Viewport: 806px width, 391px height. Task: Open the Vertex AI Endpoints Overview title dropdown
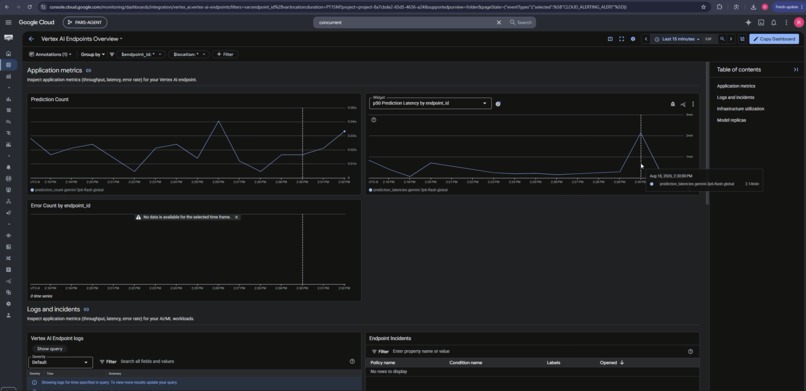(x=82, y=39)
